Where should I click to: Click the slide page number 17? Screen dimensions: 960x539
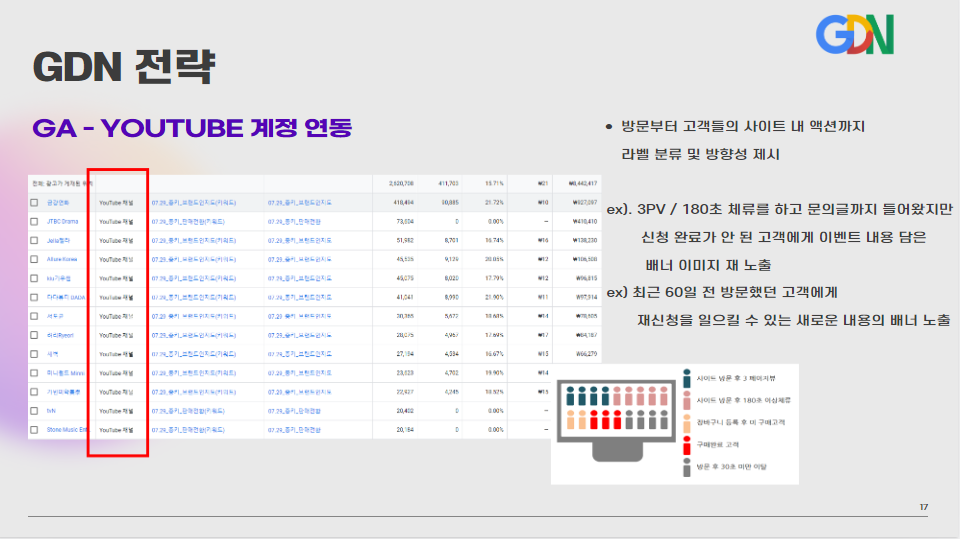924,507
